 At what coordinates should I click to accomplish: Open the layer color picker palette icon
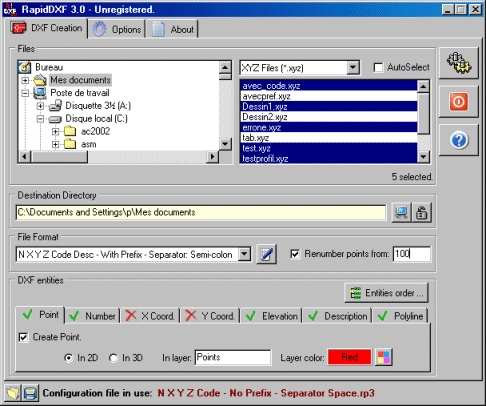tap(384, 357)
